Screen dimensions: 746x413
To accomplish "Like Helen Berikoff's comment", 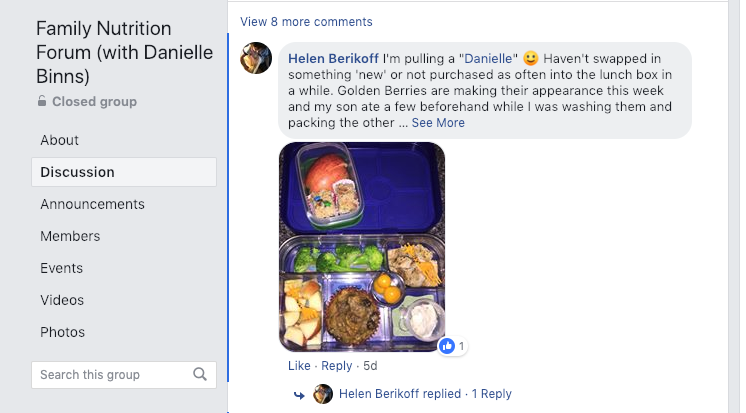I will coord(299,366).
